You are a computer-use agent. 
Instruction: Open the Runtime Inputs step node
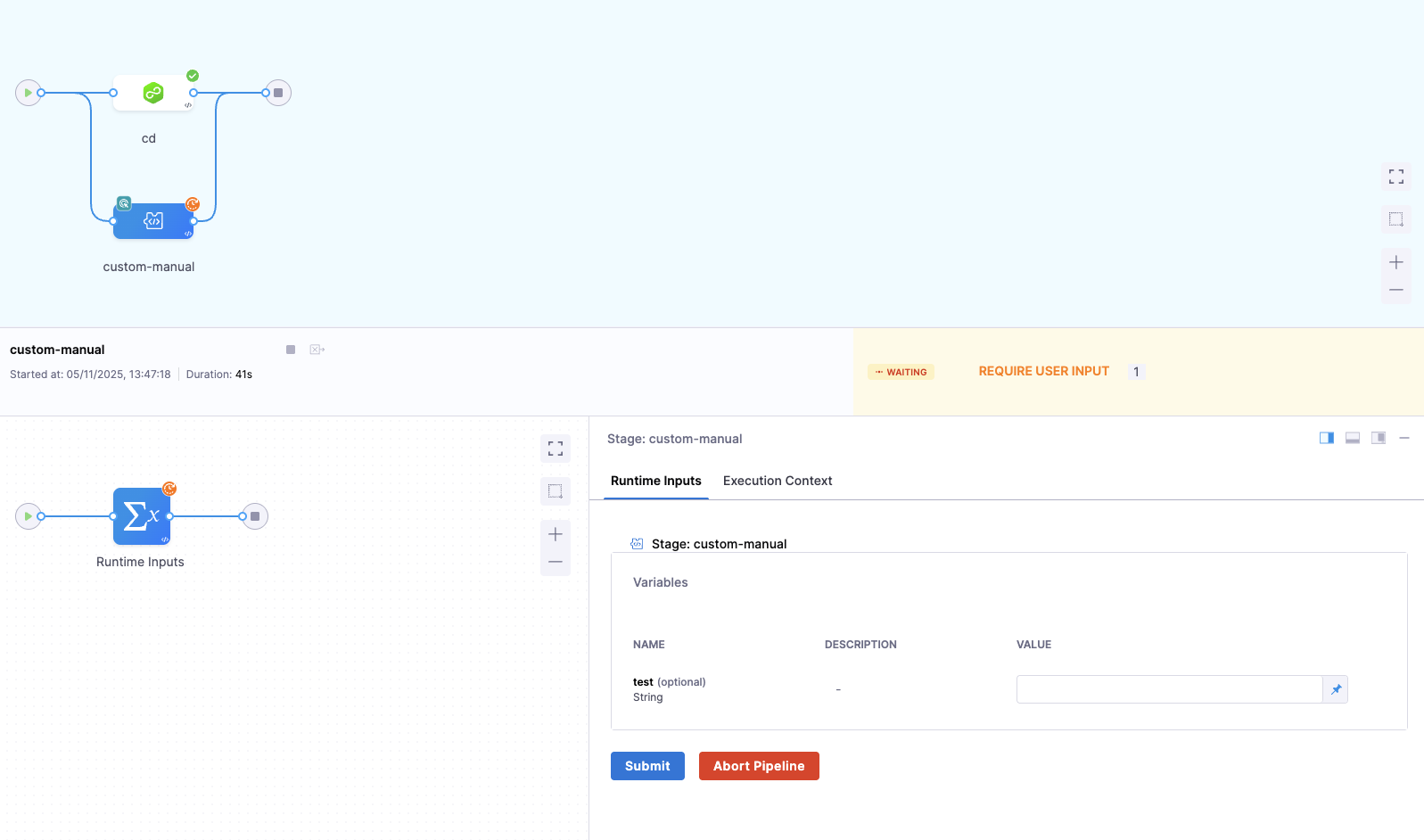tap(141, 516)
